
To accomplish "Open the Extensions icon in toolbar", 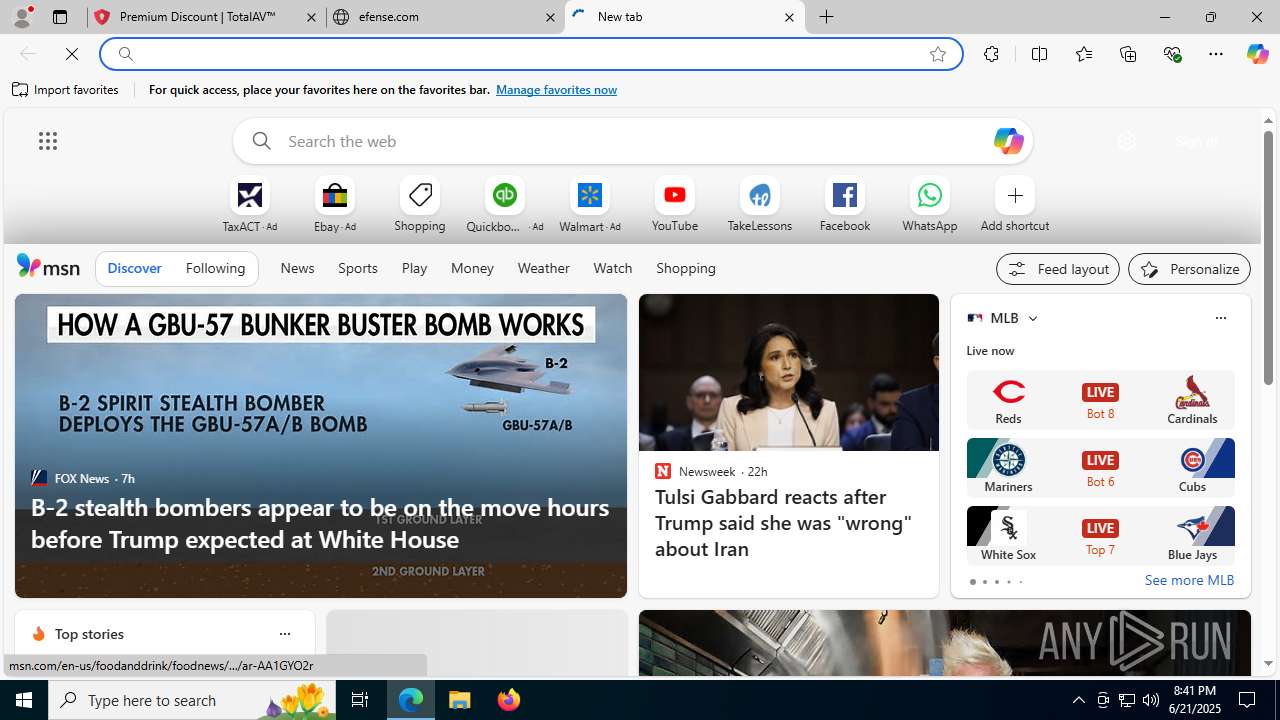I will 991,54.
